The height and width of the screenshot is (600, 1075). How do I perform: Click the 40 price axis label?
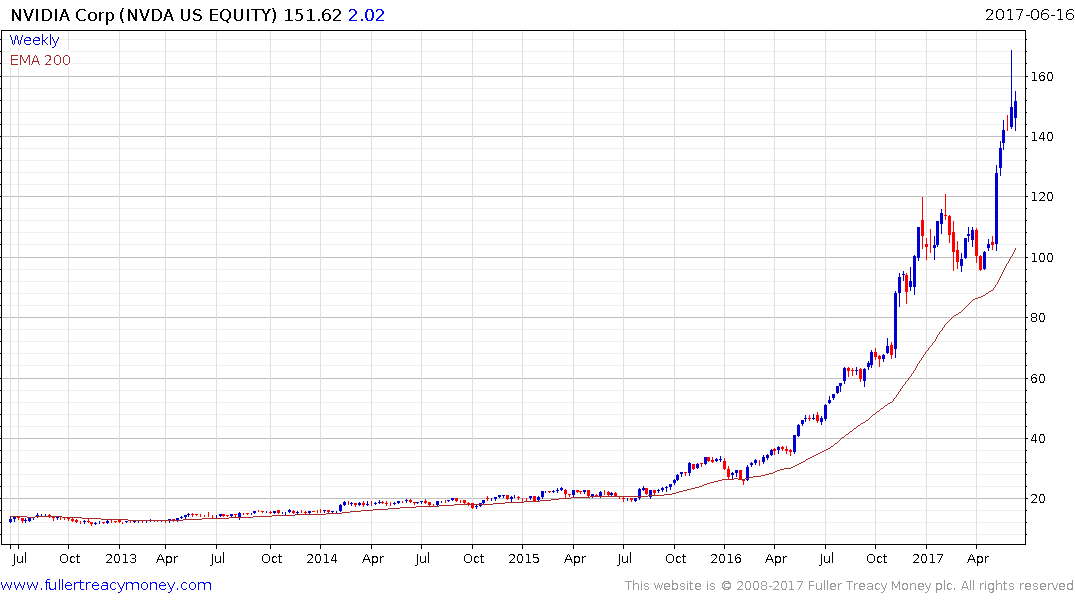coord(1039,439)
